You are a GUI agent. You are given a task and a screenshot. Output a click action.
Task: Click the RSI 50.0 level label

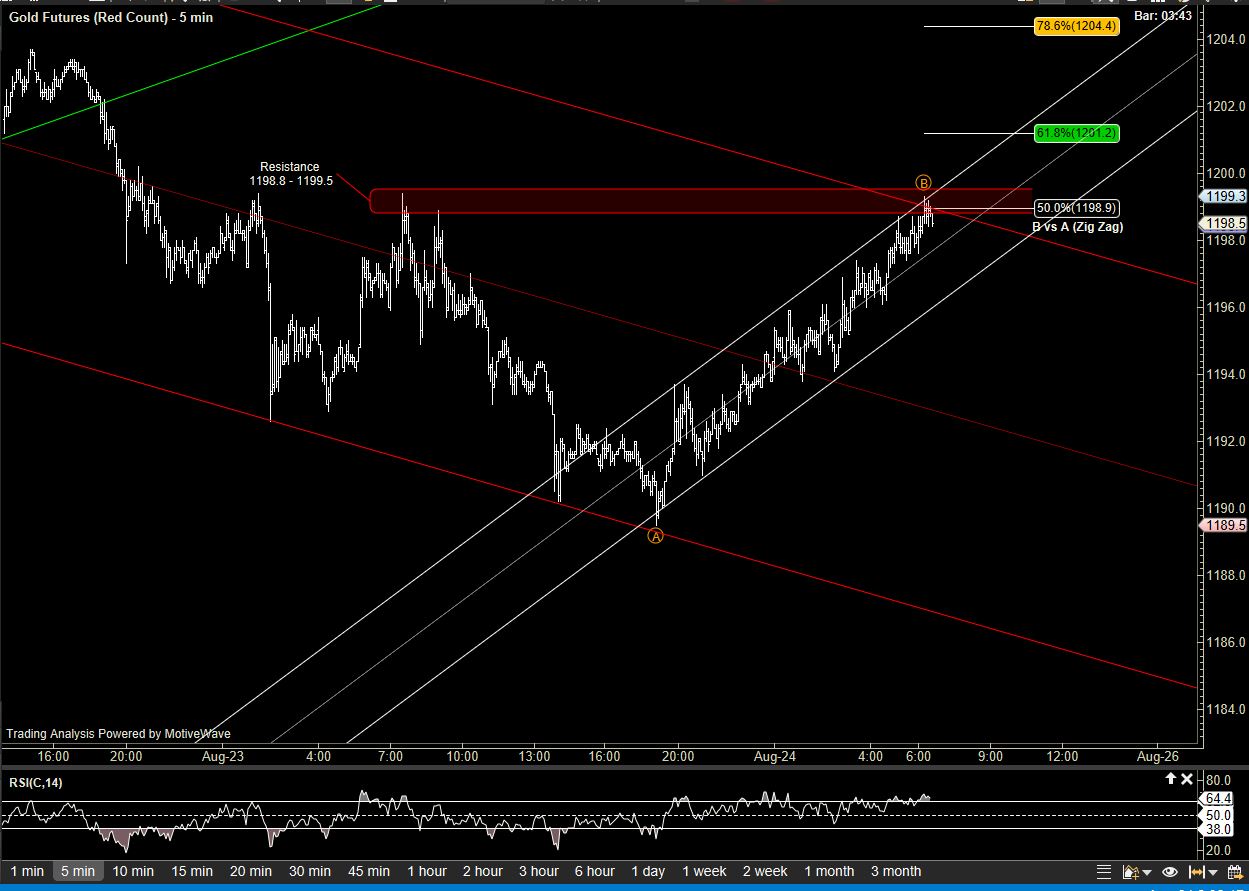(1218, 815)
